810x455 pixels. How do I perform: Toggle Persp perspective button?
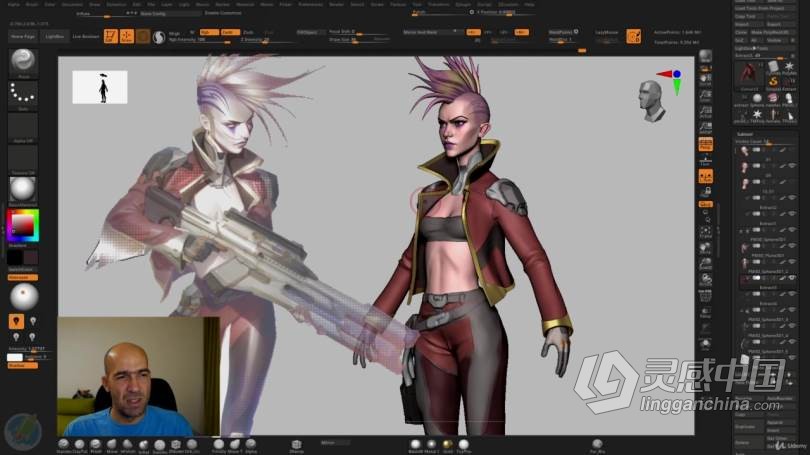tap(706, 145)
